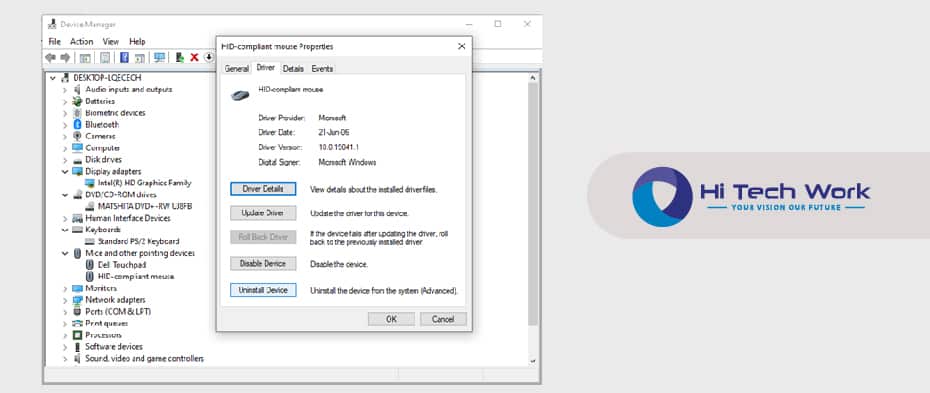Collapse the DVD/CD-ROM drives category
Image resolution: width=930 pixels, height=393 pixels.
coord(65,194)
